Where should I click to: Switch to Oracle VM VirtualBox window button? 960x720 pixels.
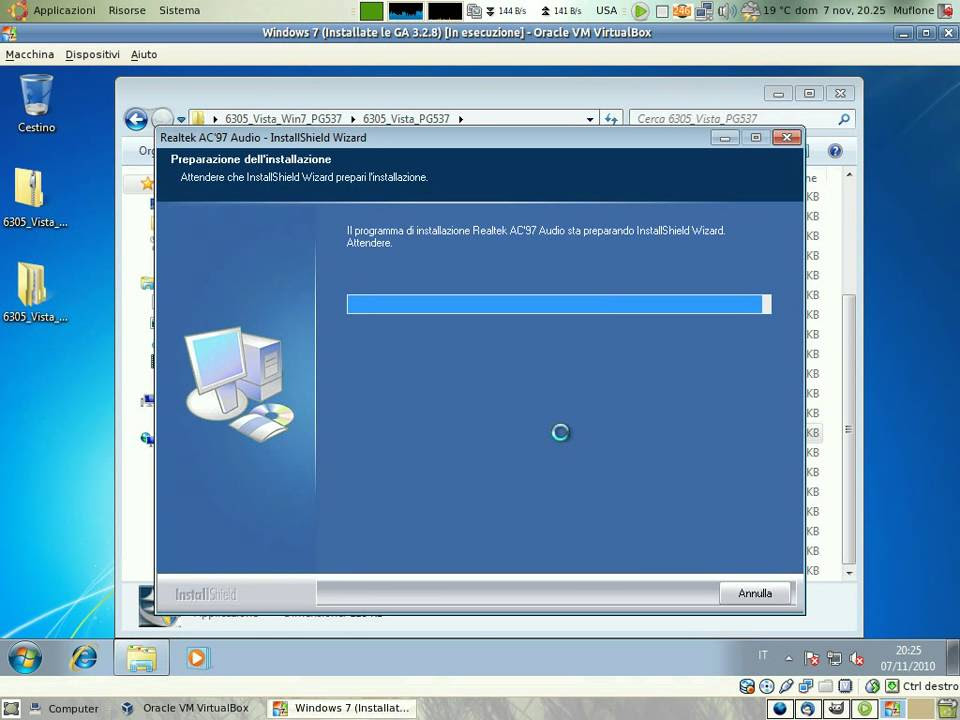(x=187, y=708)
